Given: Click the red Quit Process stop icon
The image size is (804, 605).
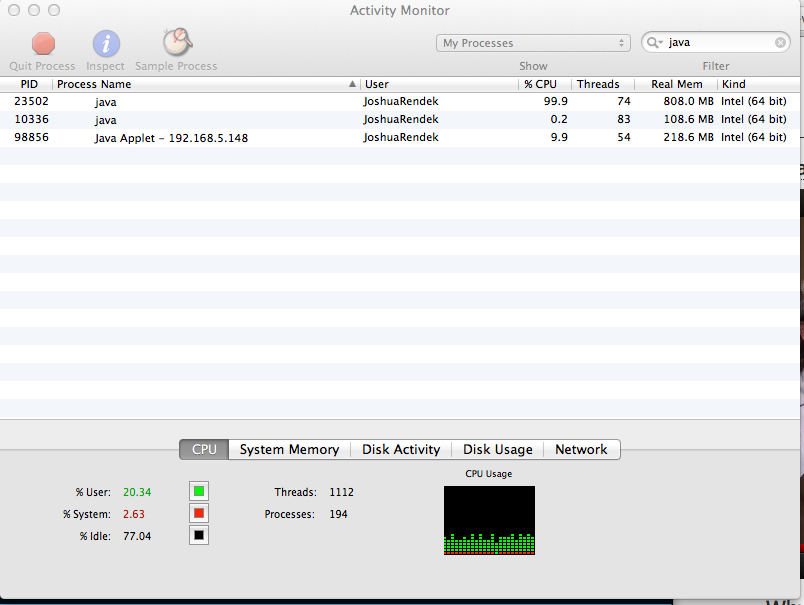Looking at the screenshot, I should (x=43, y=44).
